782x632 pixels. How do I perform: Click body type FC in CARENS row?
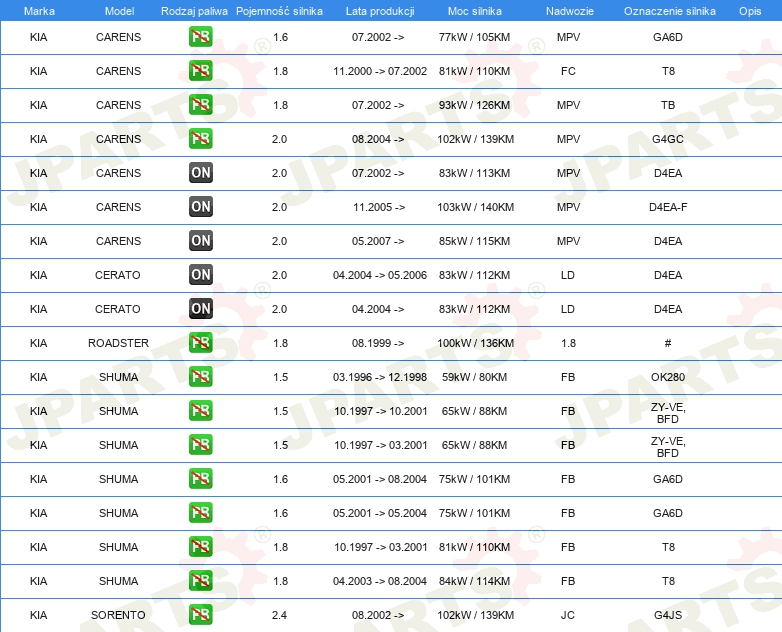coord(568,71)
